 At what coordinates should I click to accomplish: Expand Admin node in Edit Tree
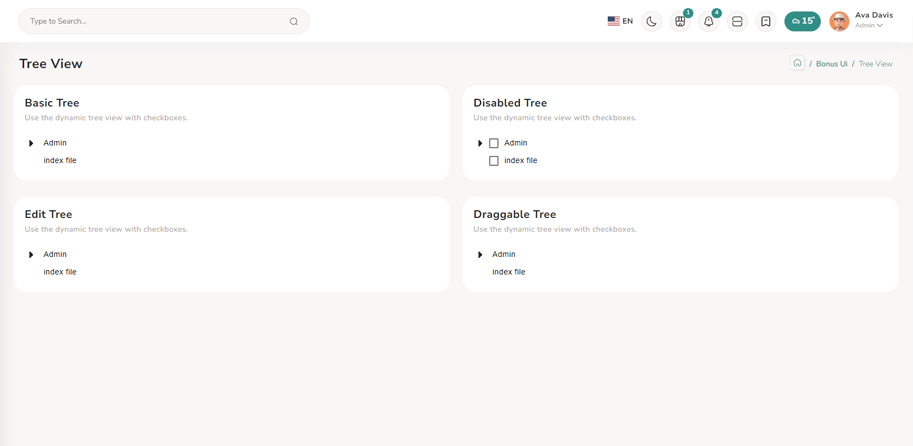(32, 255)
